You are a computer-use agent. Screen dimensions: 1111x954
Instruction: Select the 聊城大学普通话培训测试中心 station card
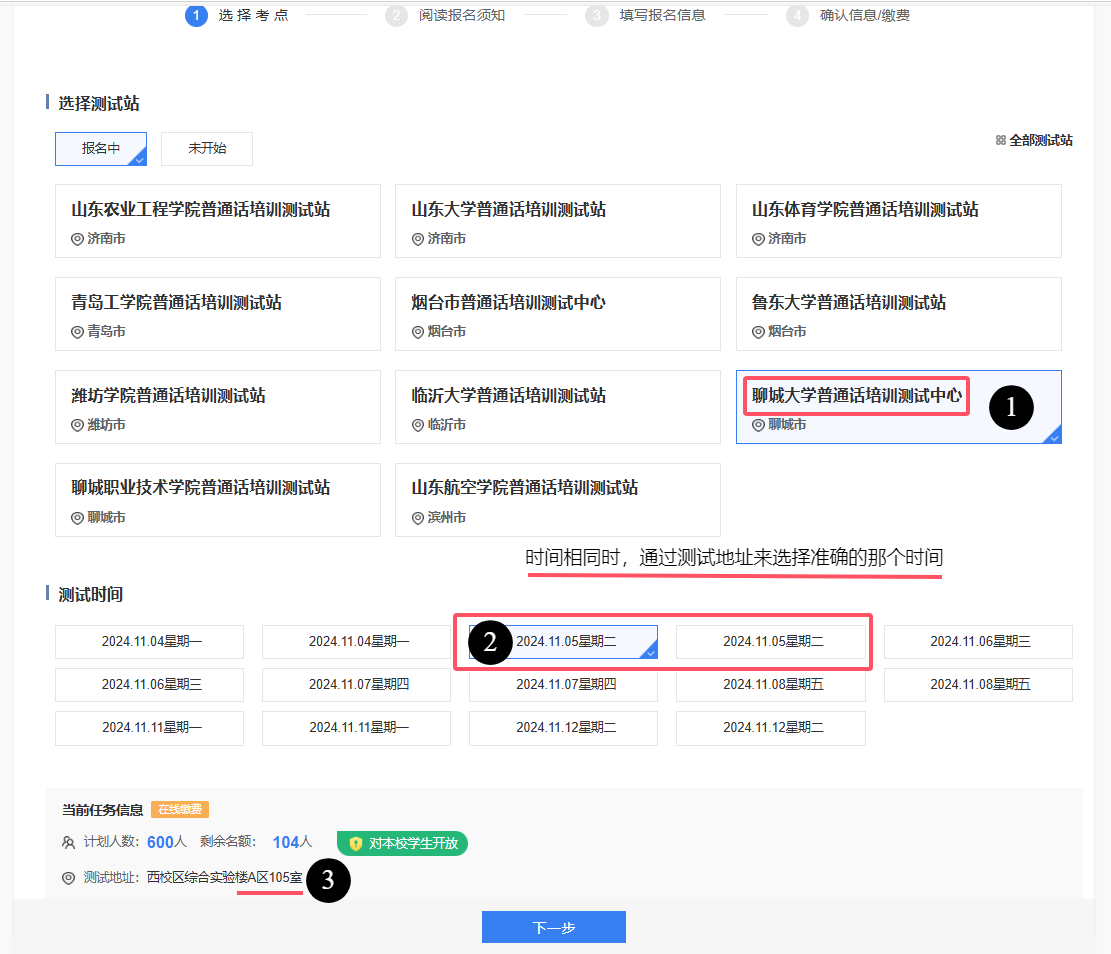click(898, 407)
